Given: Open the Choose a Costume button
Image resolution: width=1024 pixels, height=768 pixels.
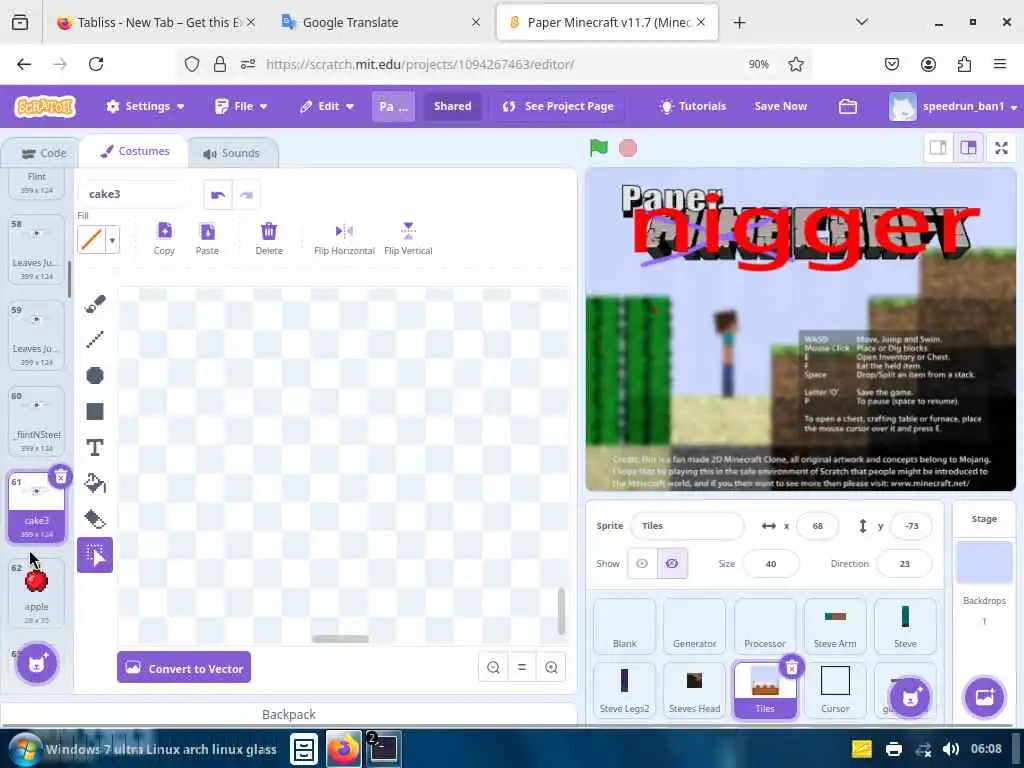Looking at the screenshot, I should click(x=37, y=664).
